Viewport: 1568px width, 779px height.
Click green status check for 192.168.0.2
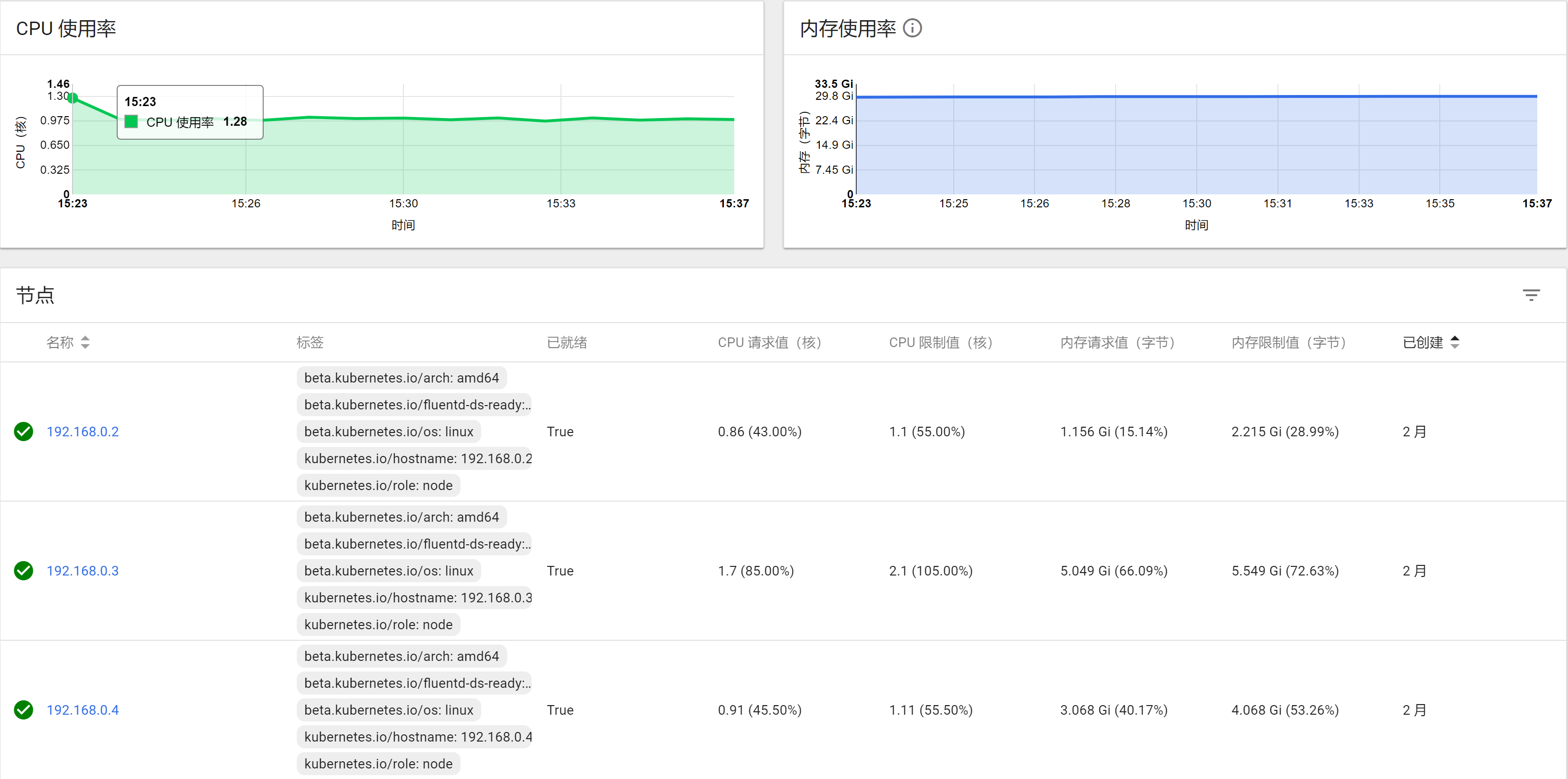(x=24, y=432)
